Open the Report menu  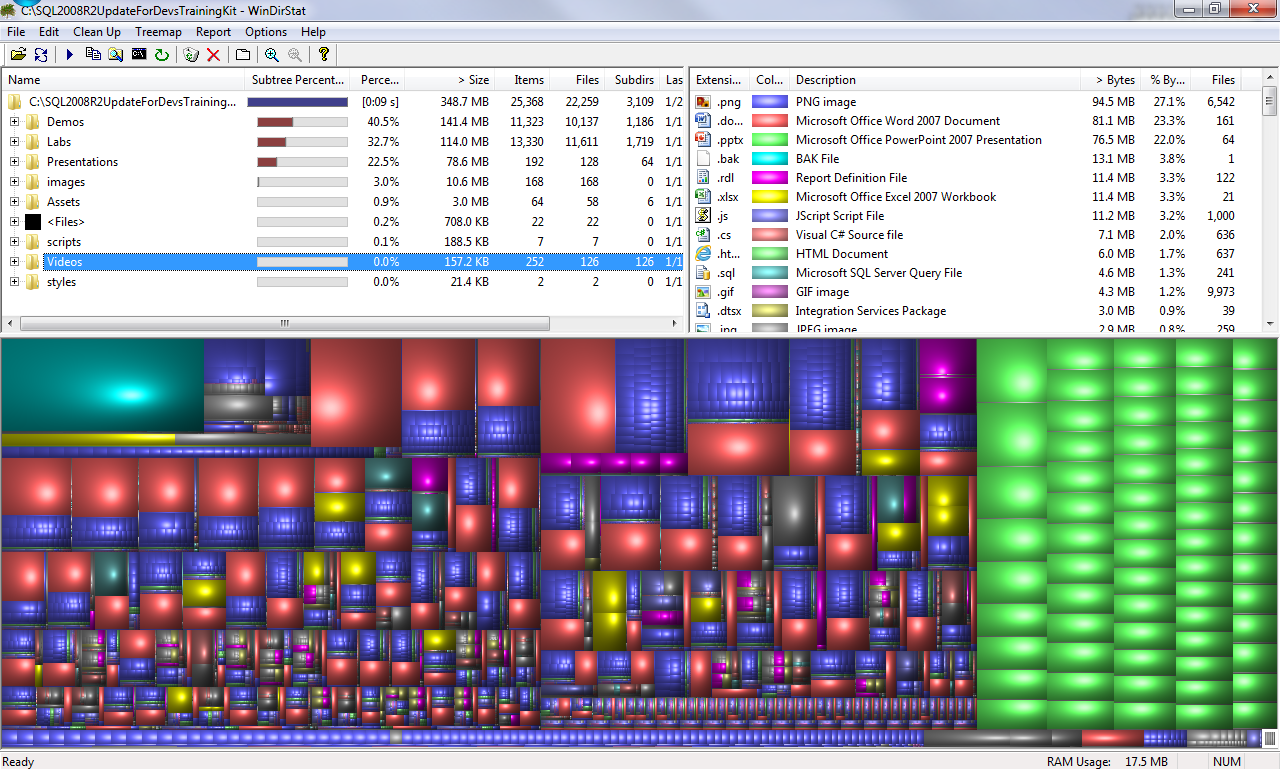click(x=213, y=32)
